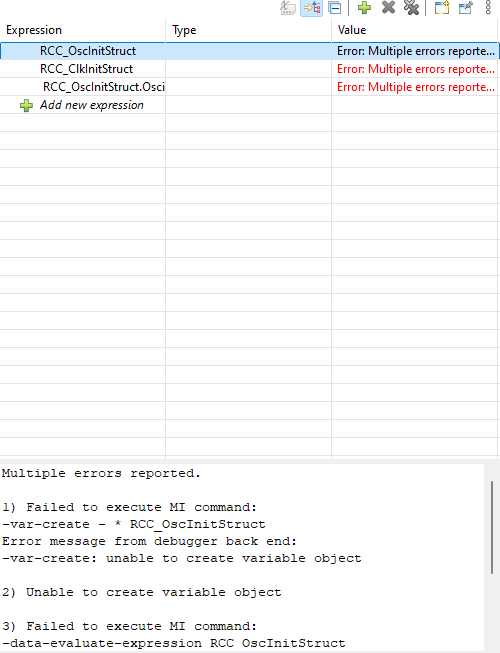Click "Multiple errors reported." in the detail pane

tap(101, 474)
